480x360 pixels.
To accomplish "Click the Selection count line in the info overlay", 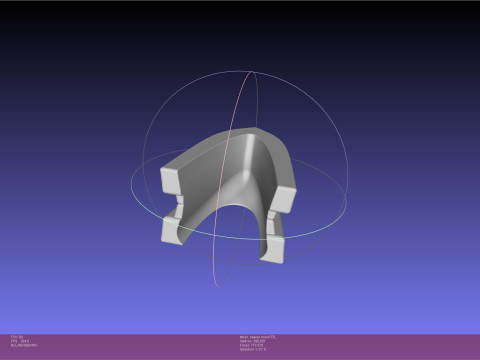I will pyautogui.click(x=253, y=349).
